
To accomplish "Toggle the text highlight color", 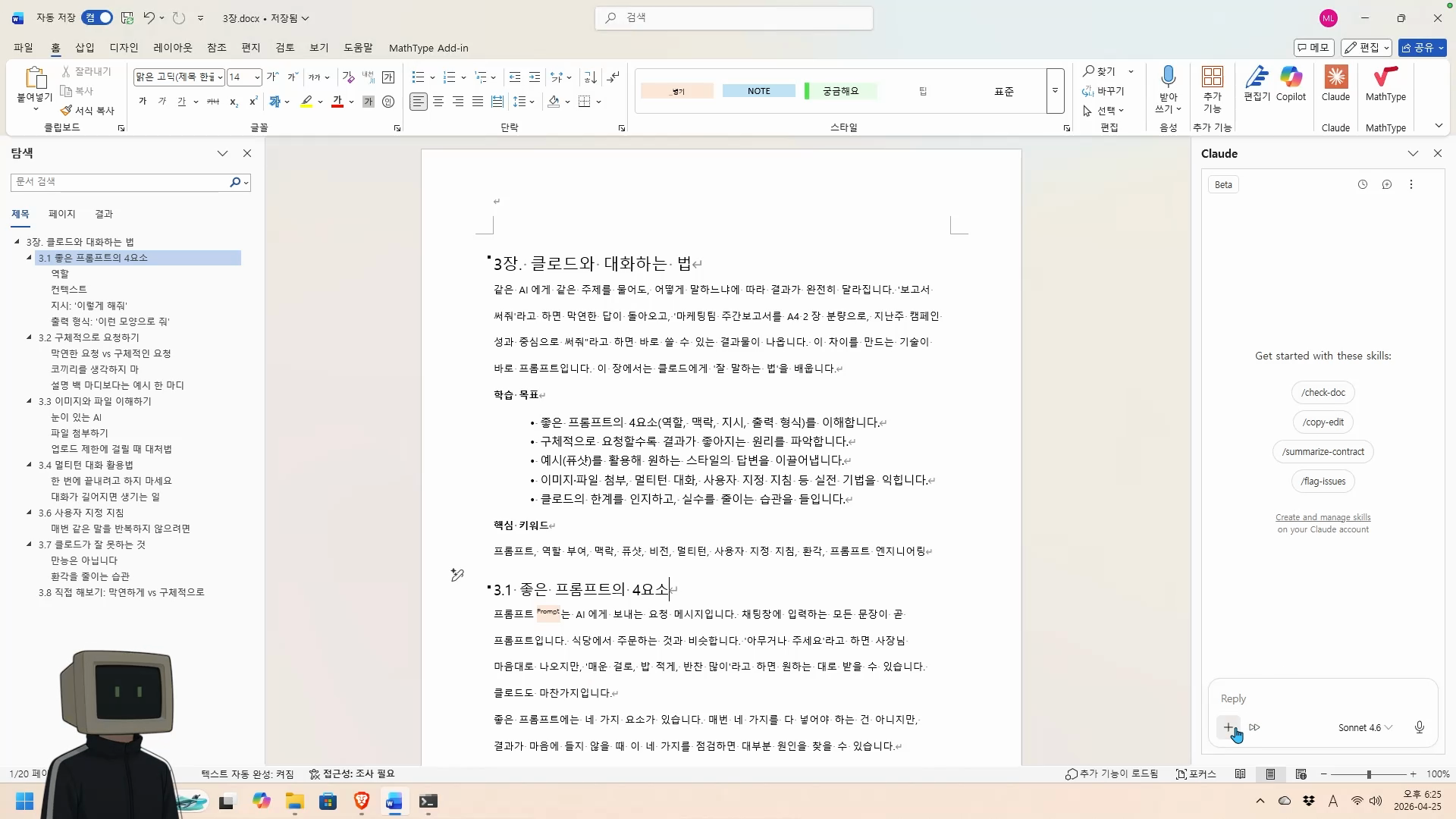I will pyautogui.click(x=306, y=102).
